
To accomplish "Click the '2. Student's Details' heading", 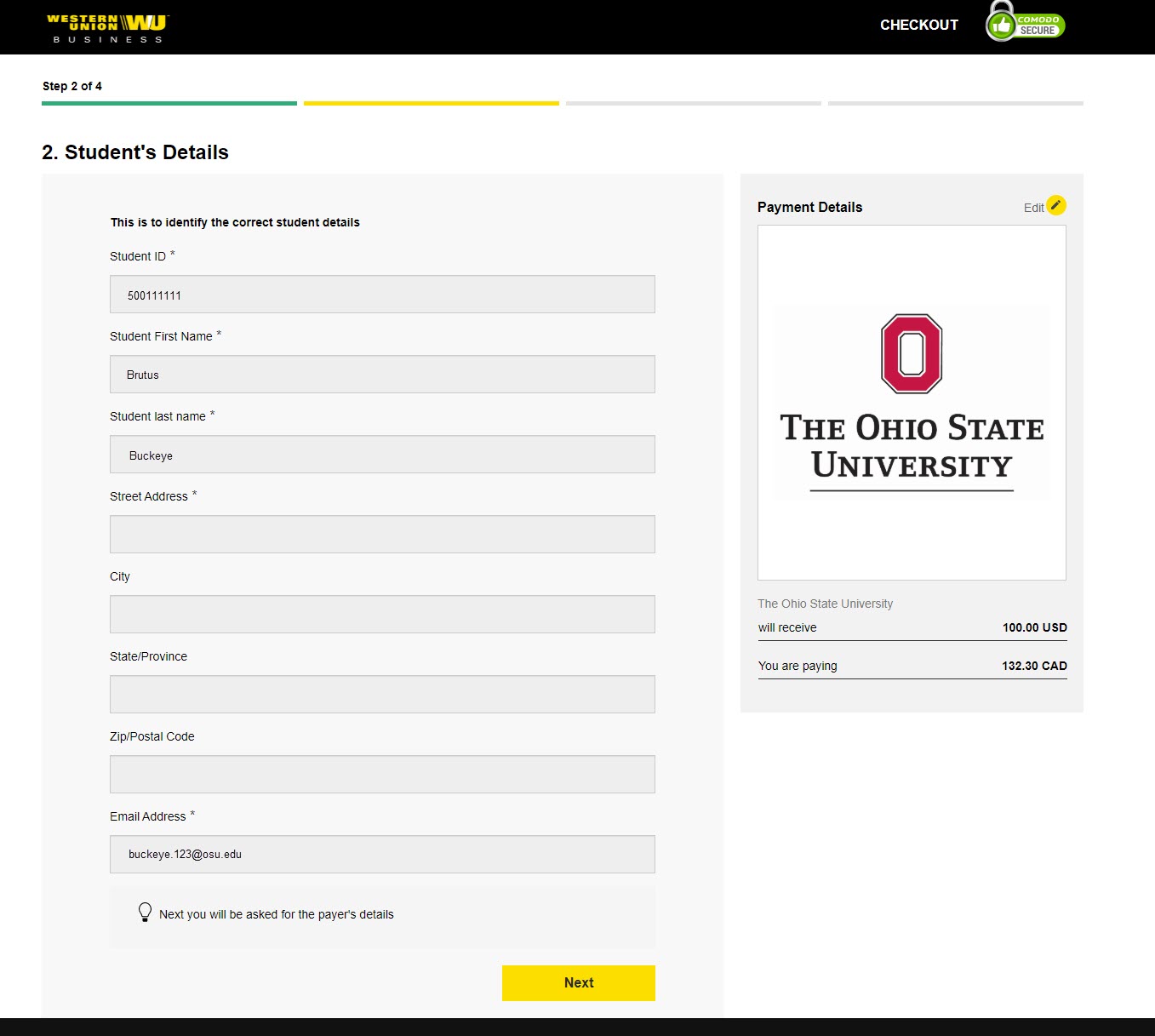I will (x=135, y=152).
